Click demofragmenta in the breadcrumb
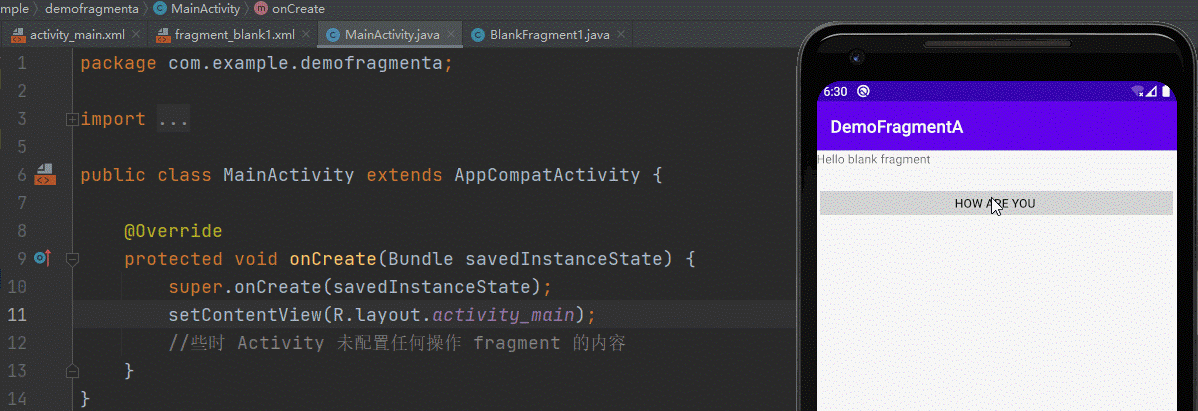Screen dimensions: 1198x411 92,9
